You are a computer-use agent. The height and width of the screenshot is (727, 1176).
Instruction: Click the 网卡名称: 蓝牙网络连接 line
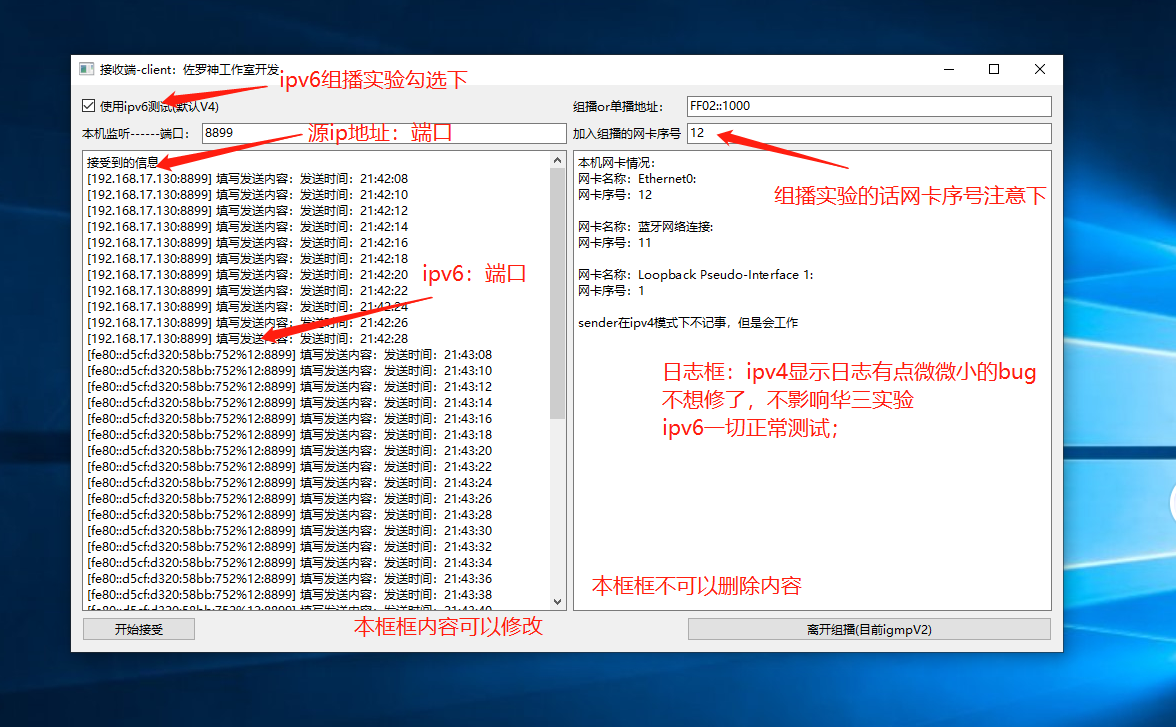tap(646, 227)
